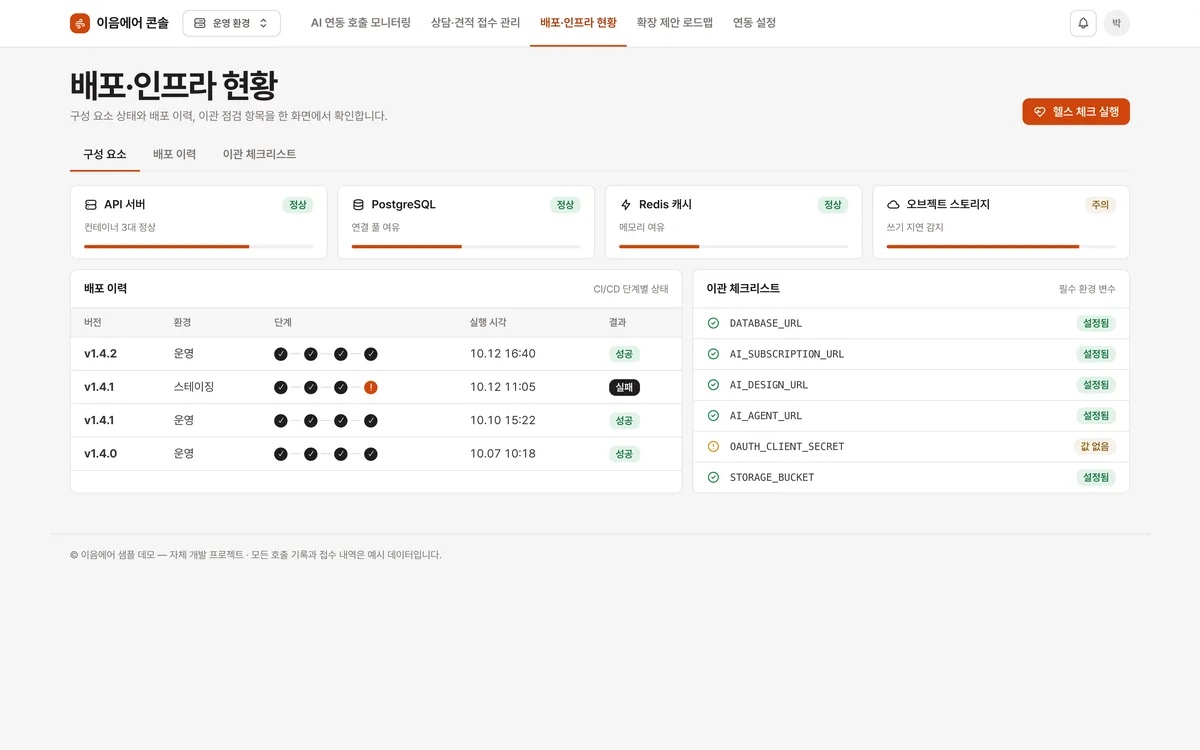1200x750 pixels.
Task: Go to AI 연동 호출 모니터링 menu
Action: [x=361, y=23]
